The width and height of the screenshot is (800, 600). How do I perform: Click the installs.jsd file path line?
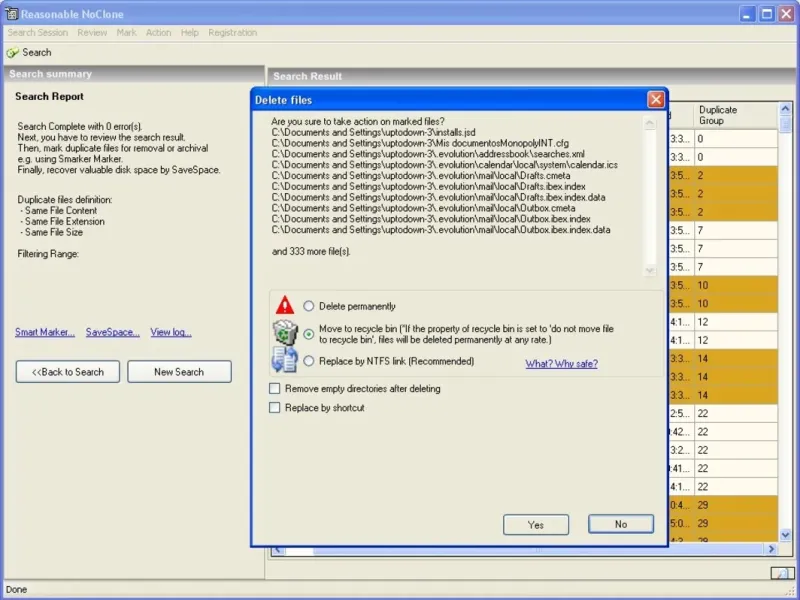tap(373, 132)
